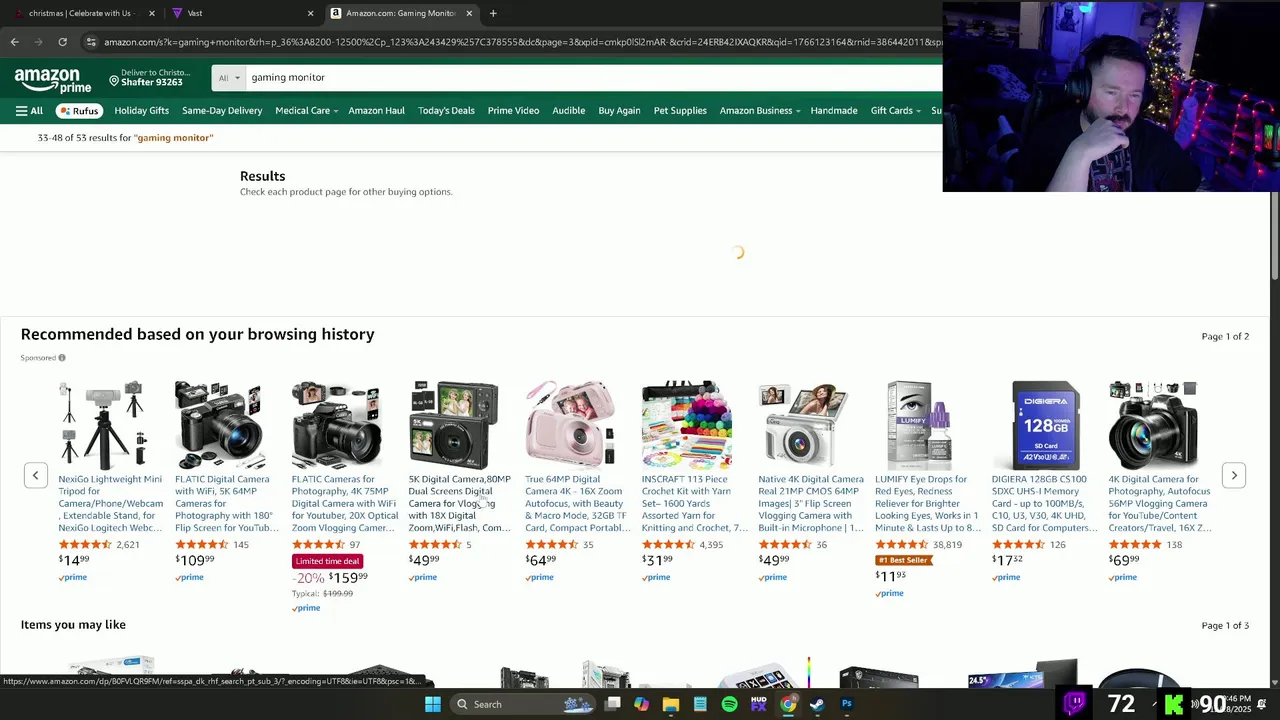1280x720 pixels.
Task: Go to Prime Video
Action: pos(513,111)
